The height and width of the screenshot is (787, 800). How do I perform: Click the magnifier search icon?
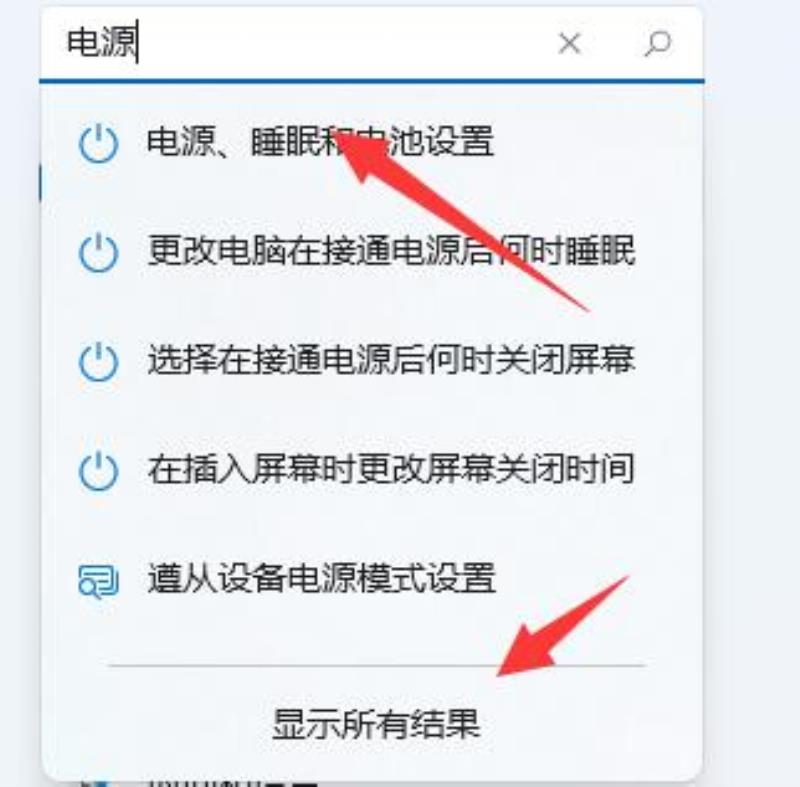tap(657, 43)
